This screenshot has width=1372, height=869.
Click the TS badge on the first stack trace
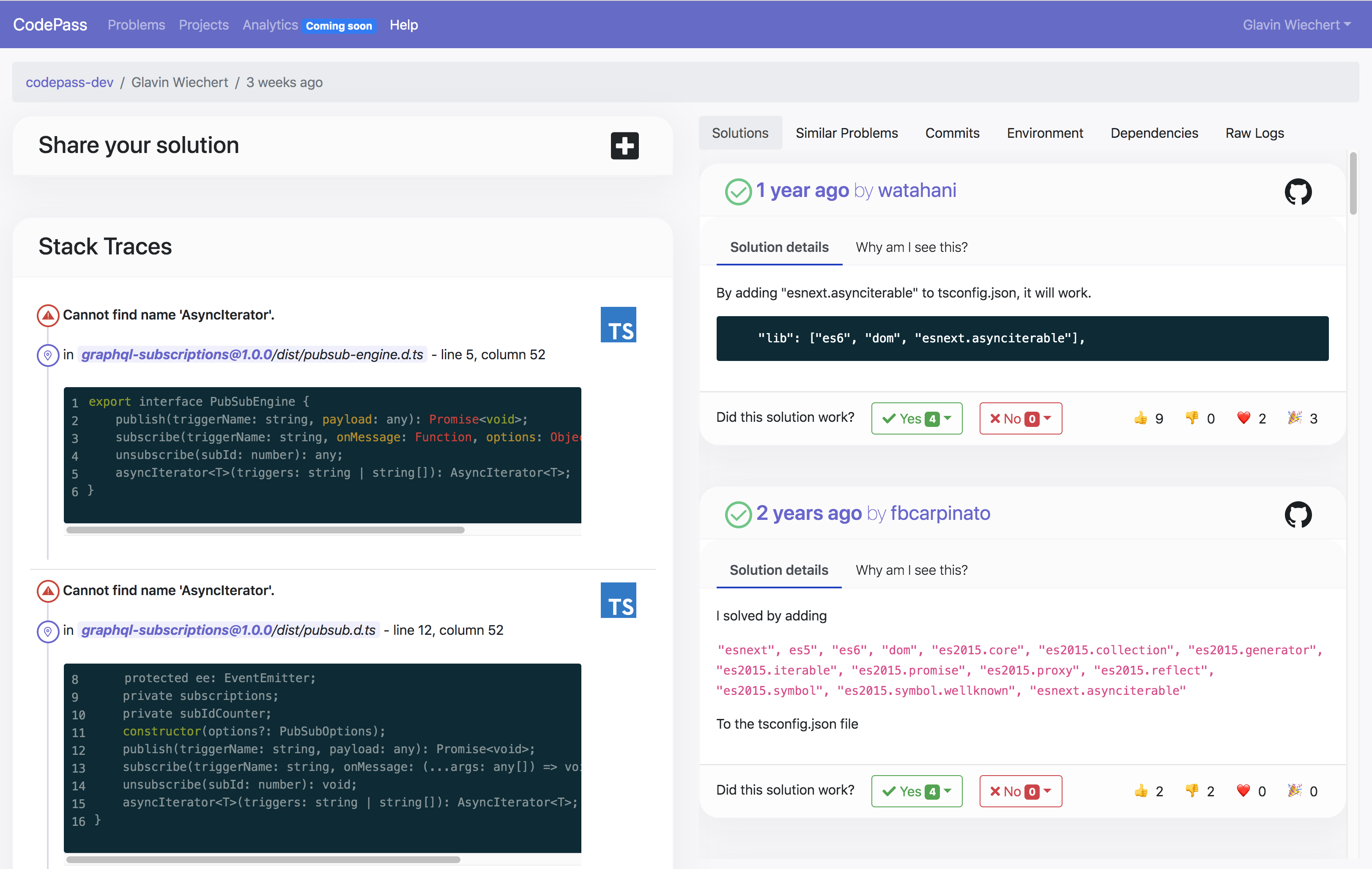point(618,324)
